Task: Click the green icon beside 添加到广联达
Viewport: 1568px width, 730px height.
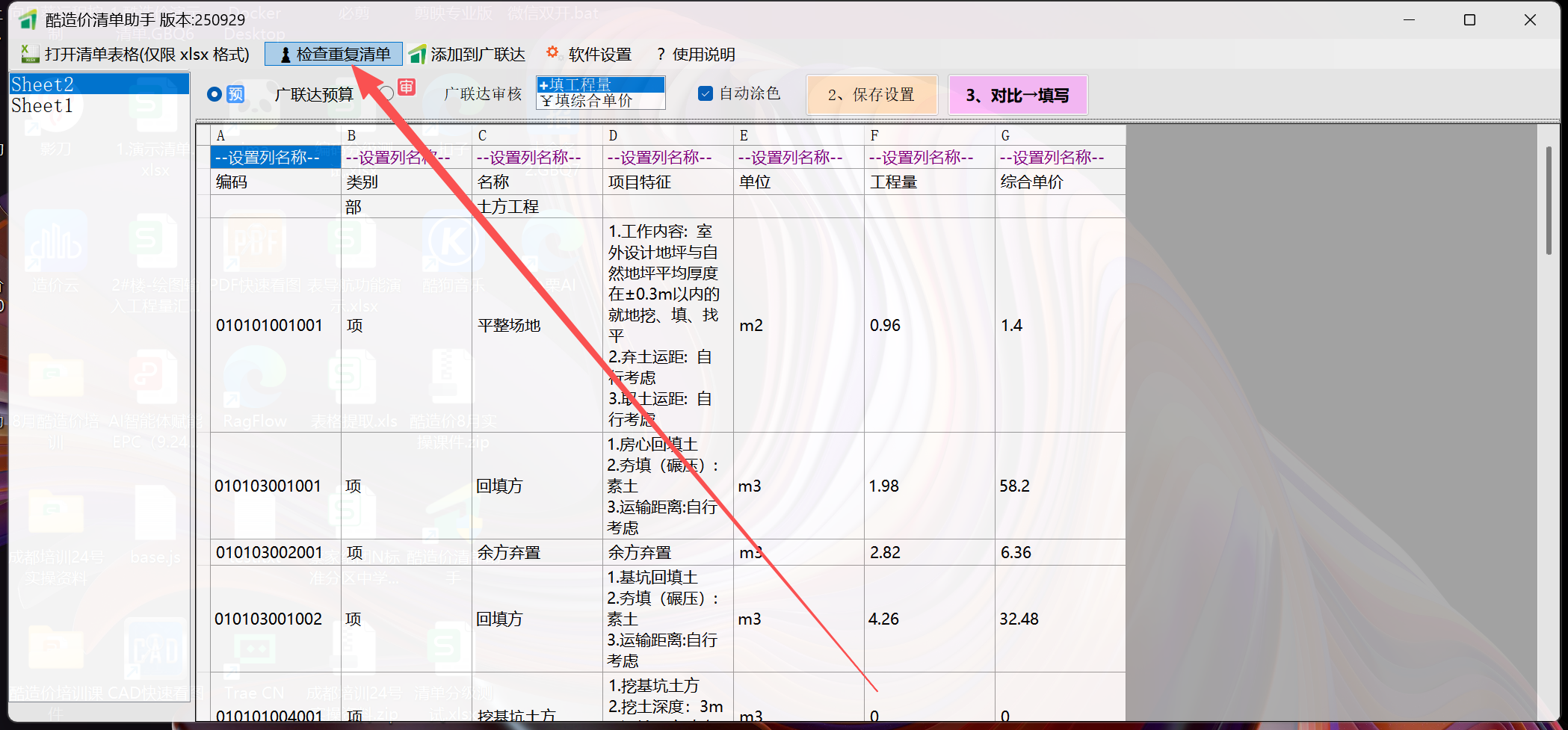Action: point(418,55)
